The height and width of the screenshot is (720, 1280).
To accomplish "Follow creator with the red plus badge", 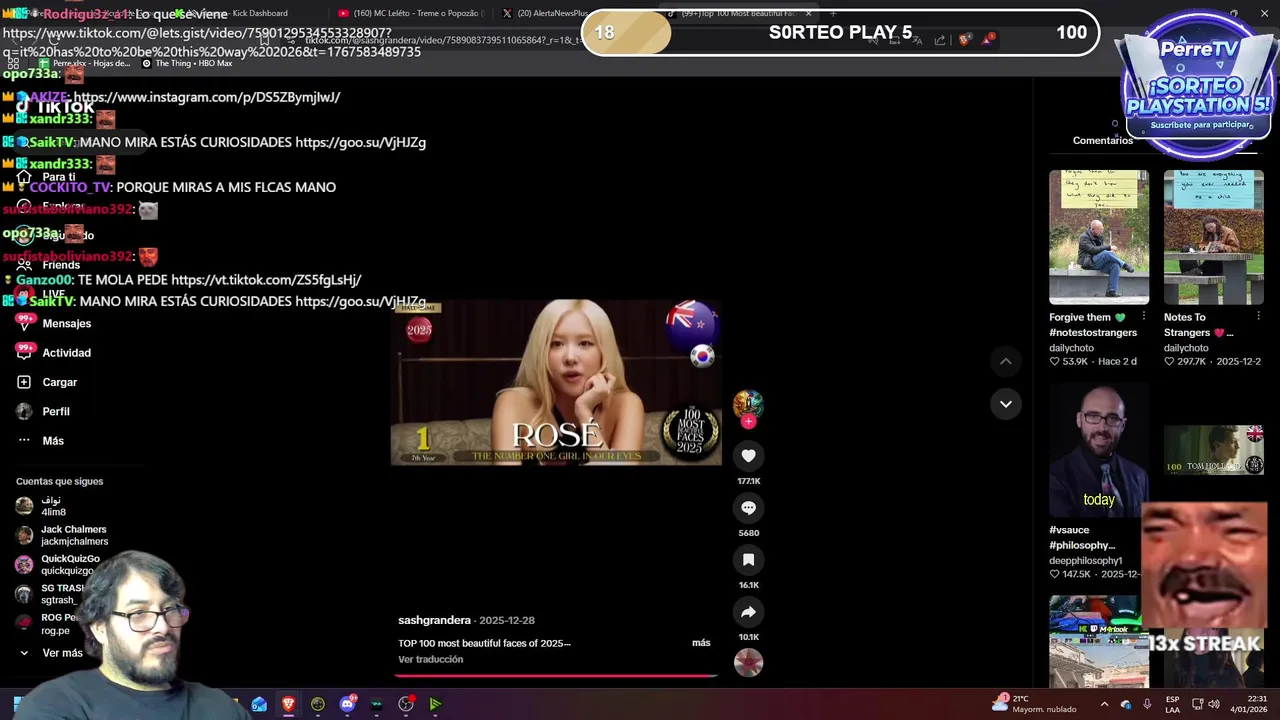I will [748, 422].
